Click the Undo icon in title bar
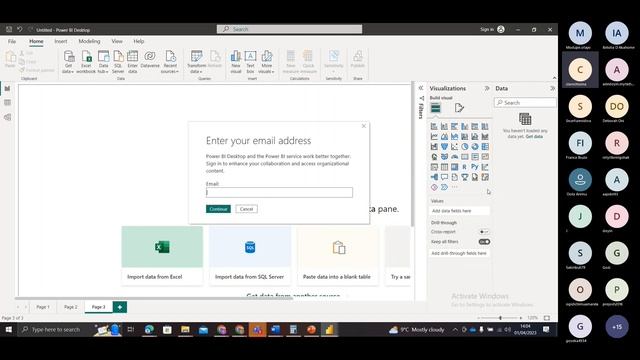640x360 pixels. (19, 29)
